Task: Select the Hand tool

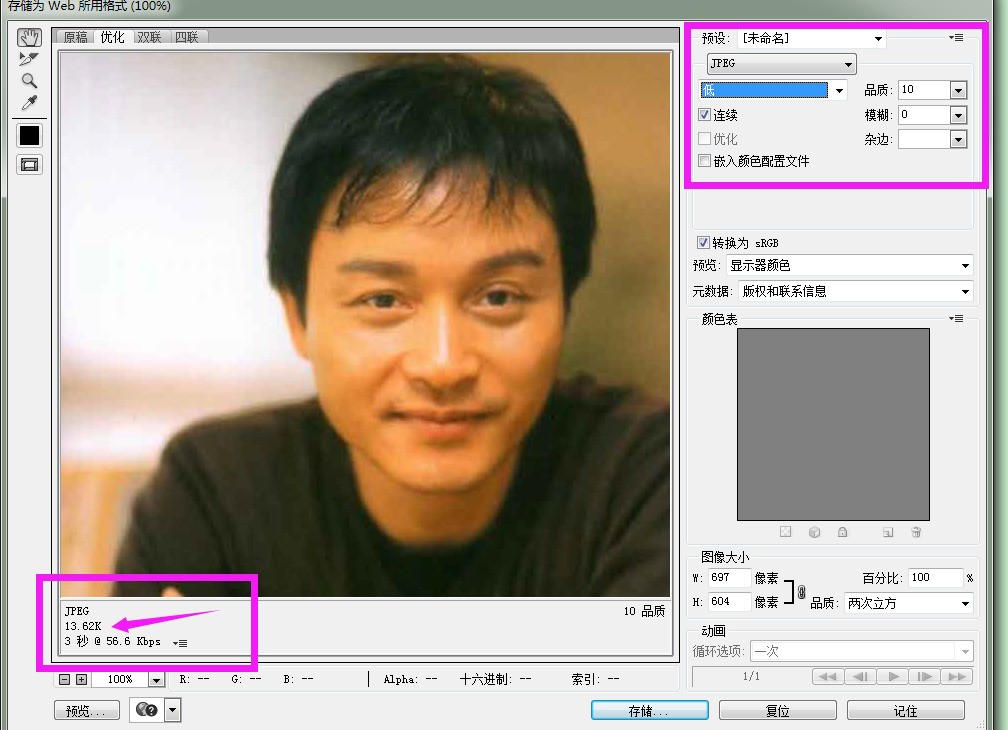Action: pos(29,37)
